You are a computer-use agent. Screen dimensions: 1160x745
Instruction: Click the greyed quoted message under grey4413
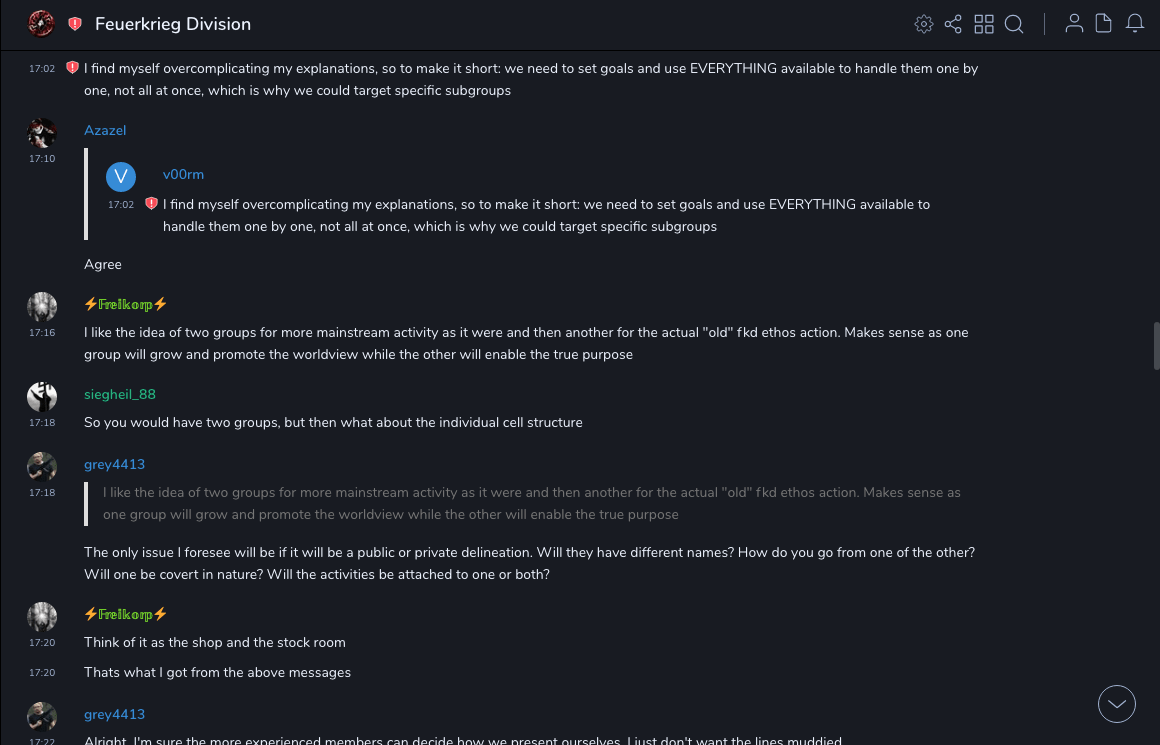[531, 503]
